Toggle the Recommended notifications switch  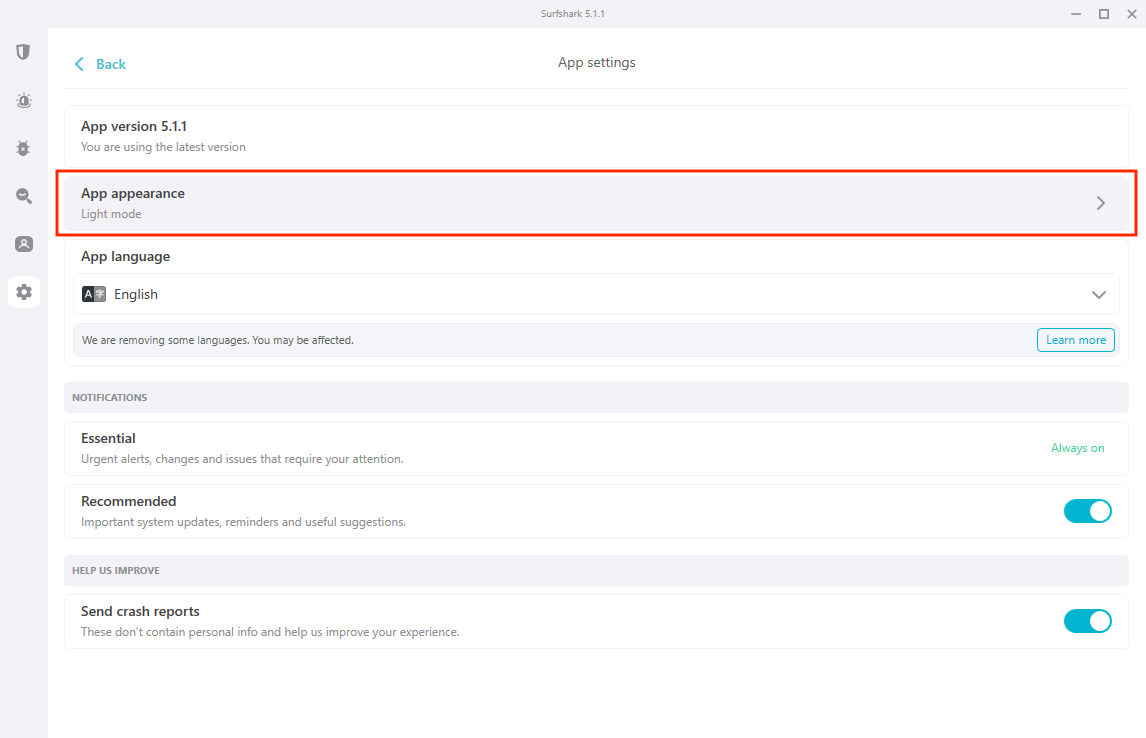[1087, 511]
